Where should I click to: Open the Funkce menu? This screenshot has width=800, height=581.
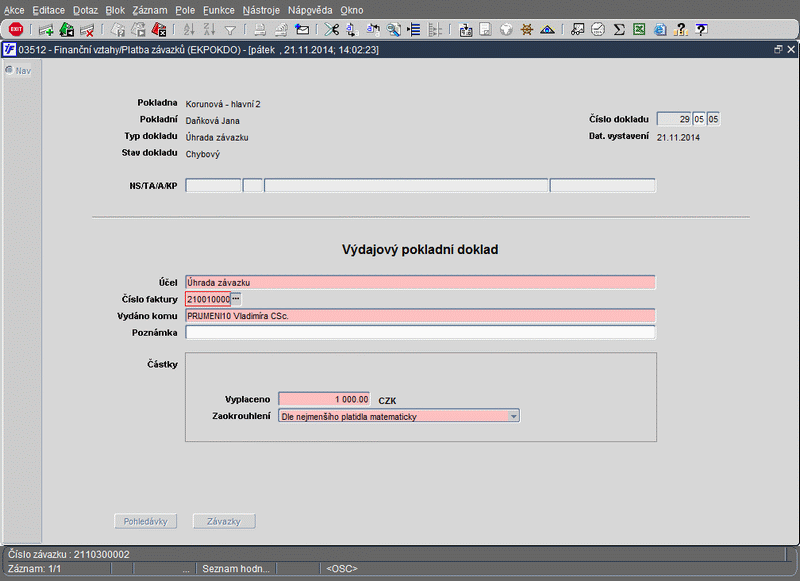click(219, 10)
